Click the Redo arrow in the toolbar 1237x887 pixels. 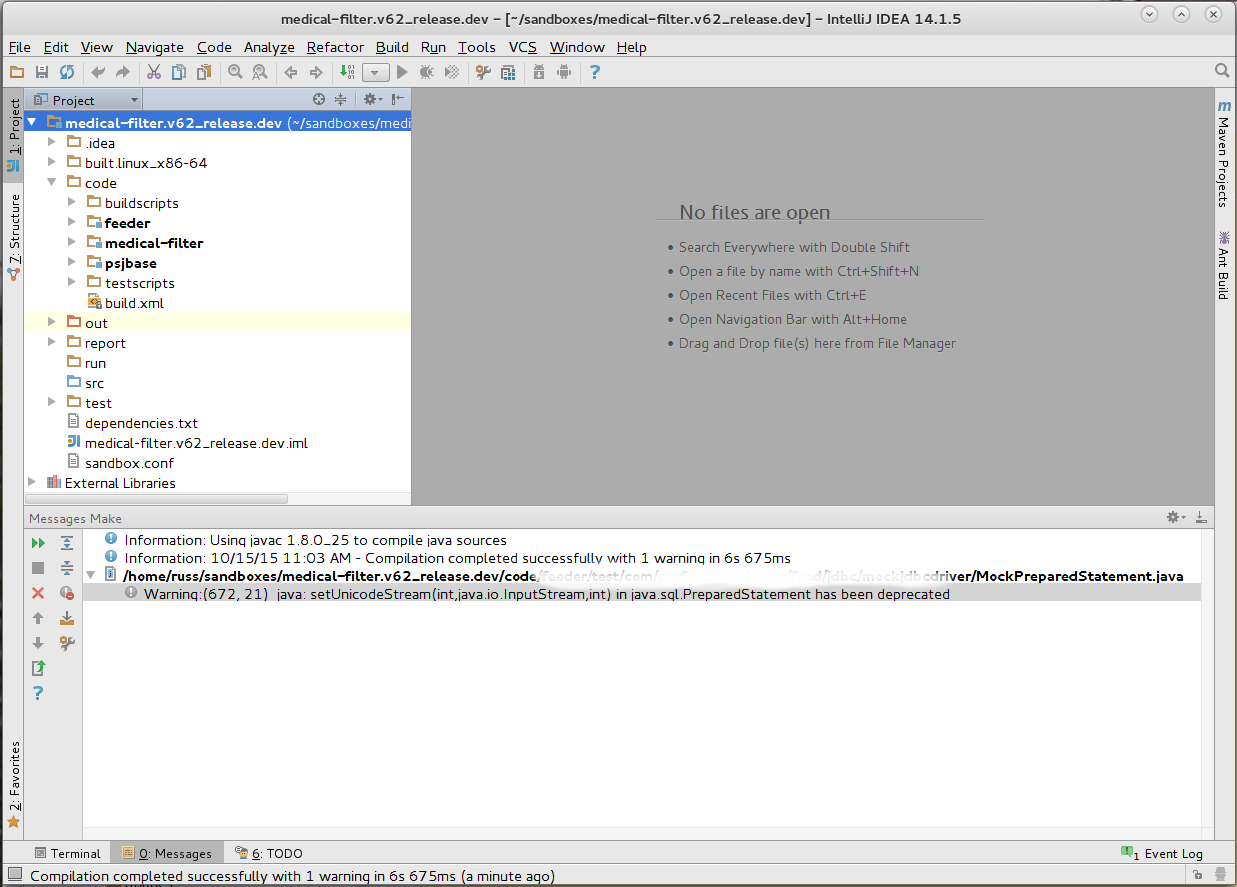[x=123, y=72]
